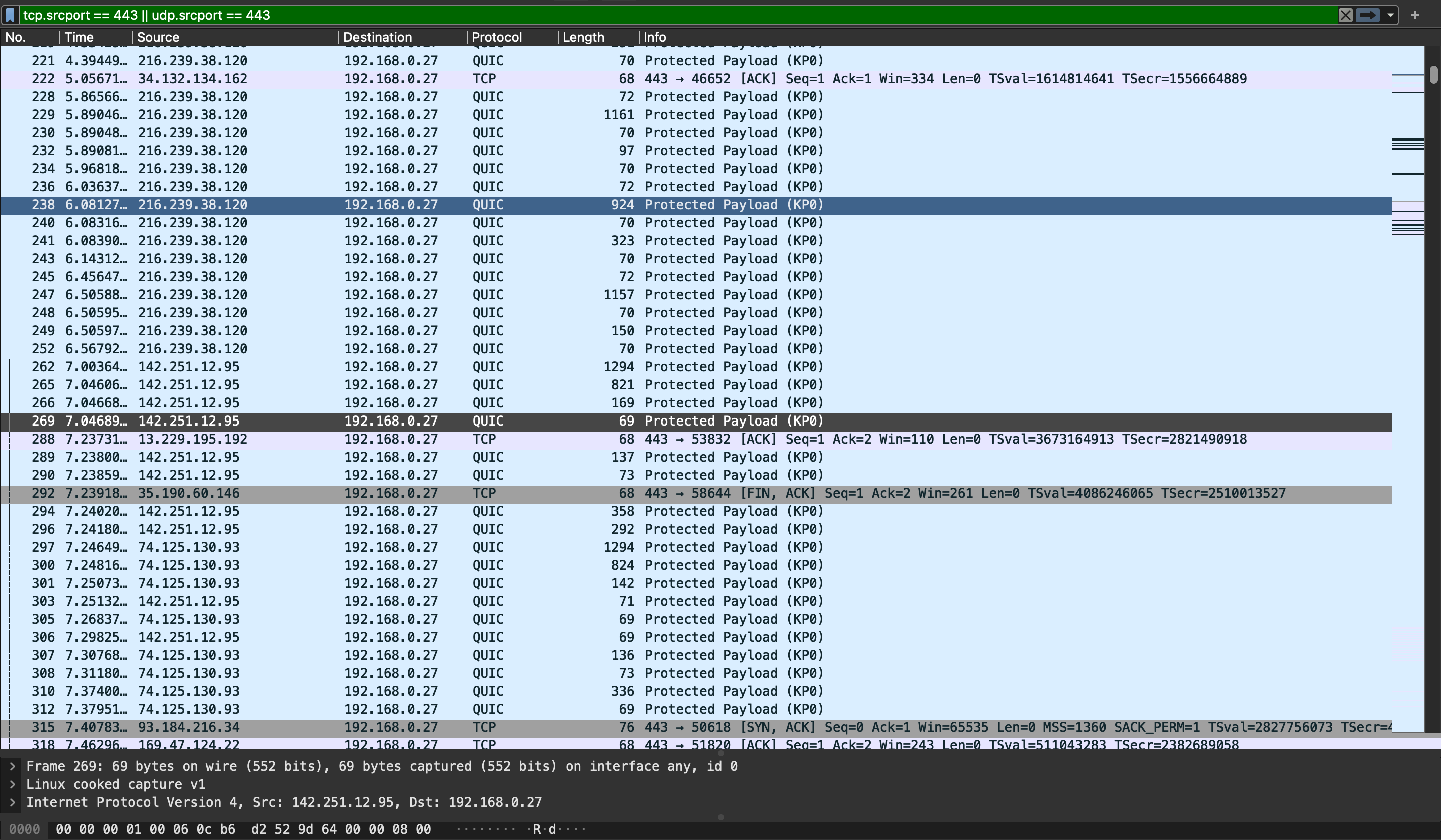Expand the Frame 269 details row
This screenshot has height=840, width=1441.
pos(12,766)
